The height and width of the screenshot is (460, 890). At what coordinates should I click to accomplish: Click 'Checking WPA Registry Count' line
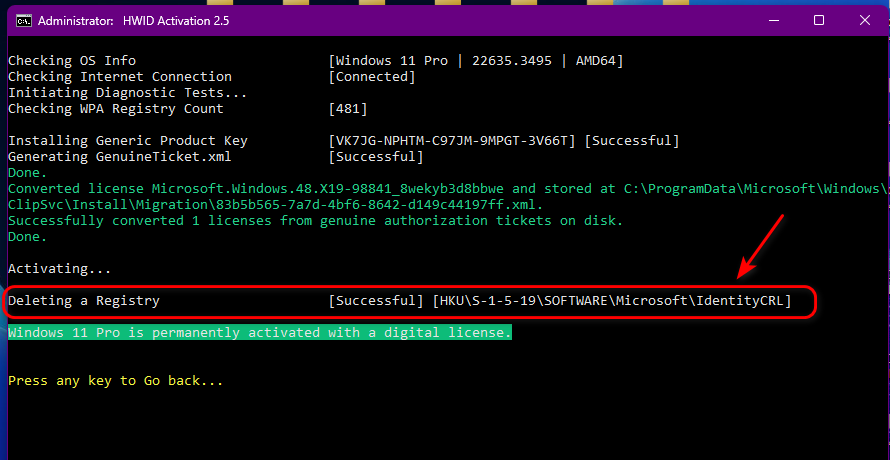pyautogui.click(x=116, y=108)
